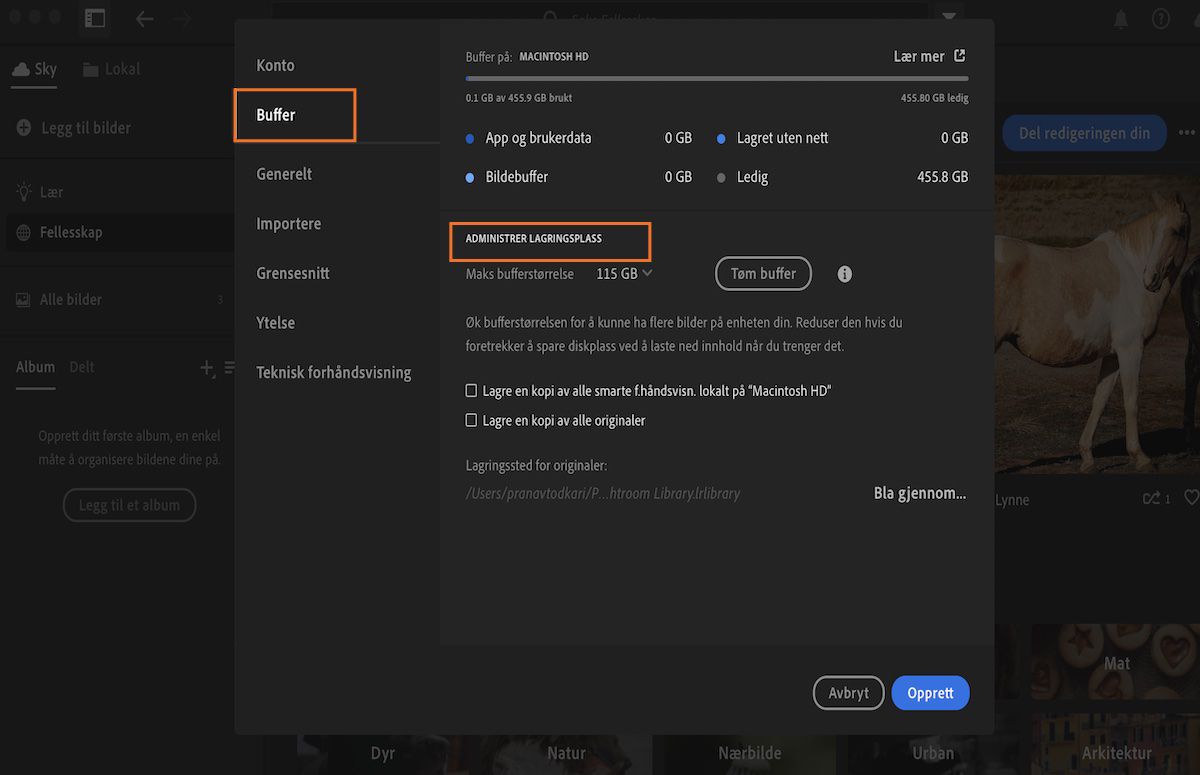Click the info icon beside Tøm buffer
Image resolution: width=1200 pixels, height=775 pixels.
tap(844, 273)
